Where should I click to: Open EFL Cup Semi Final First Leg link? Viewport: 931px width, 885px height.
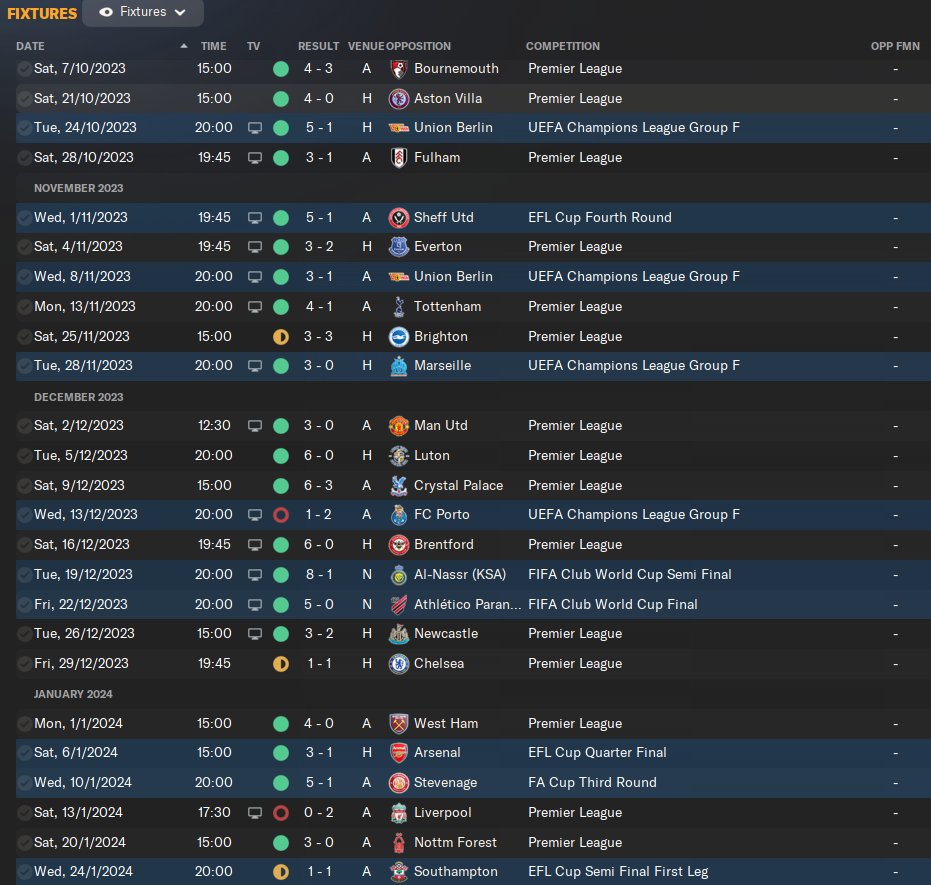(x=618, y=871)
